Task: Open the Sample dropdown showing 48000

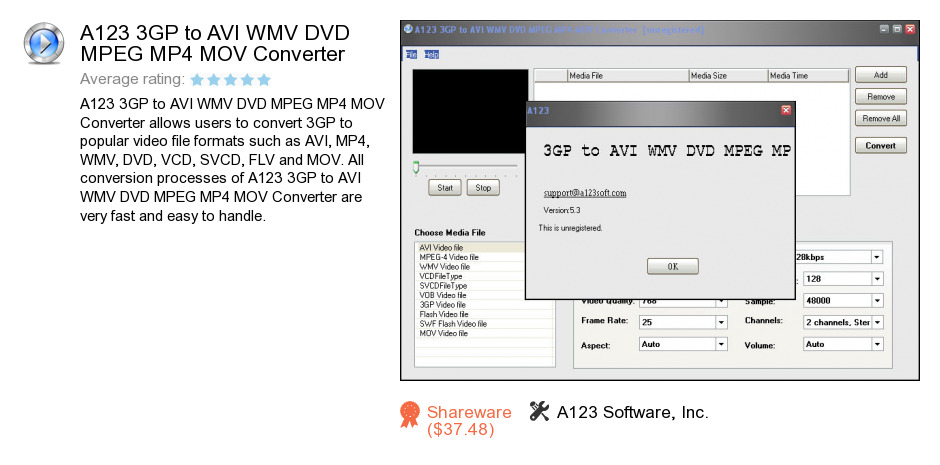Action: [877, 301]
